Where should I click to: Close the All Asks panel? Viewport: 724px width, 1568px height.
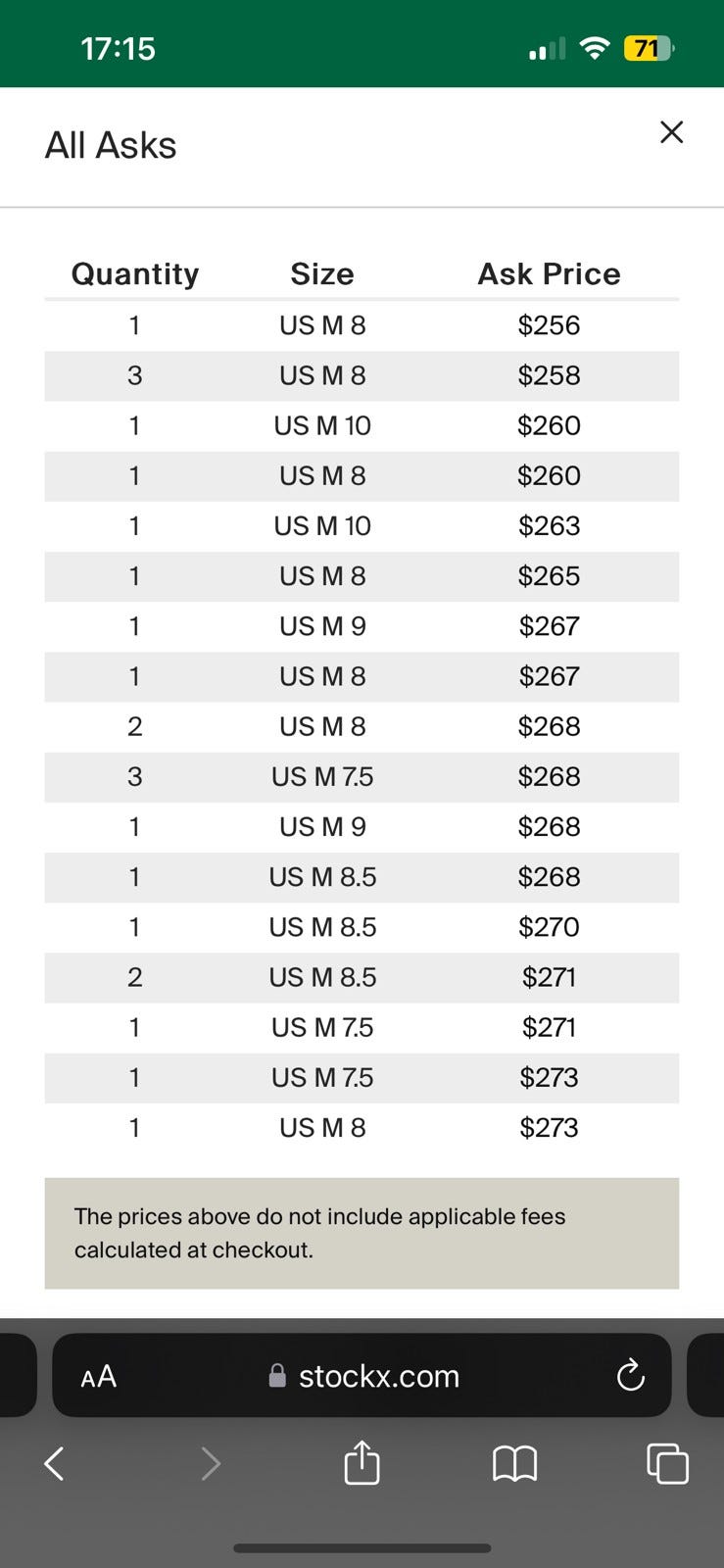671,132
